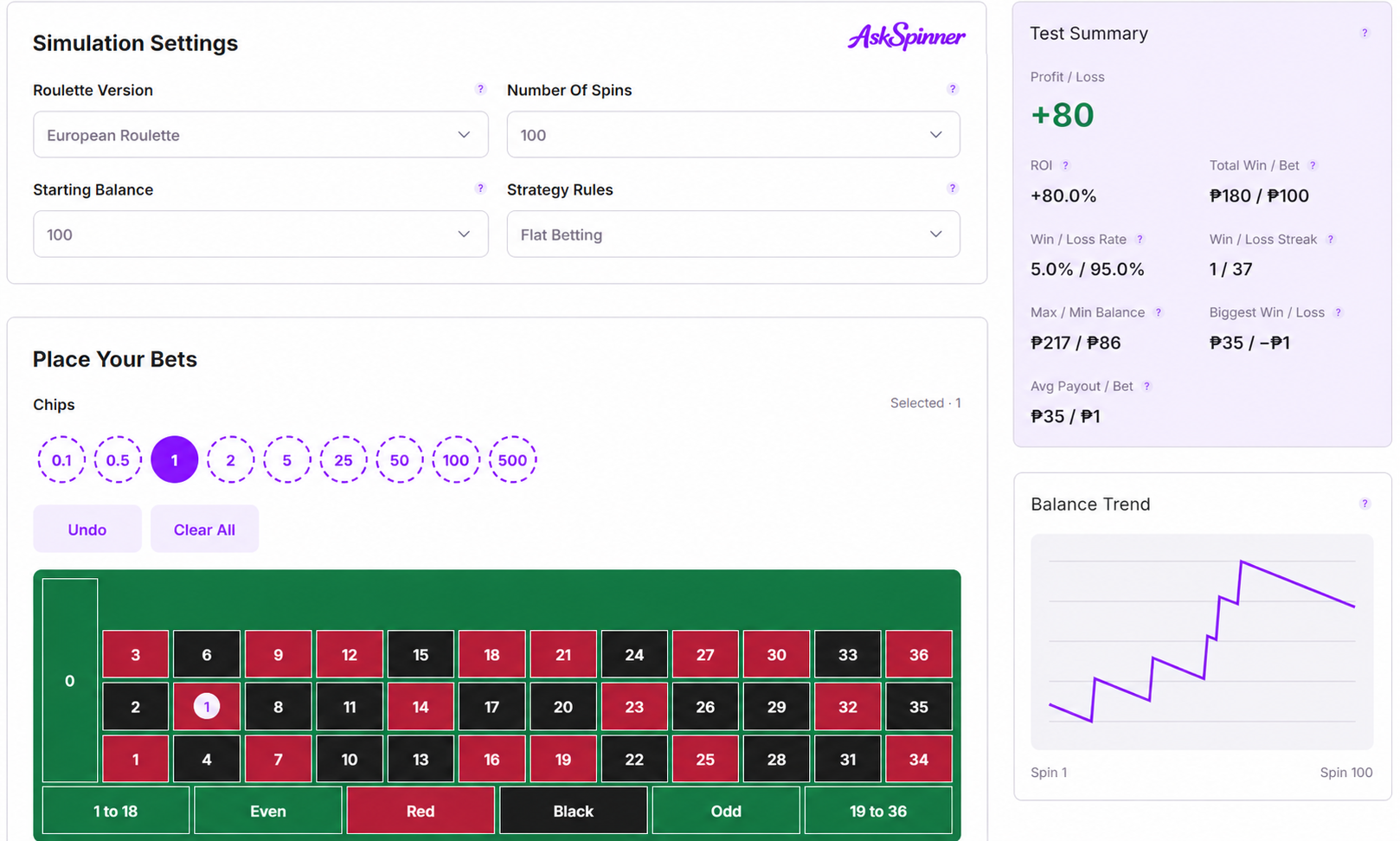Select the 100 chip

pos(456,459)
